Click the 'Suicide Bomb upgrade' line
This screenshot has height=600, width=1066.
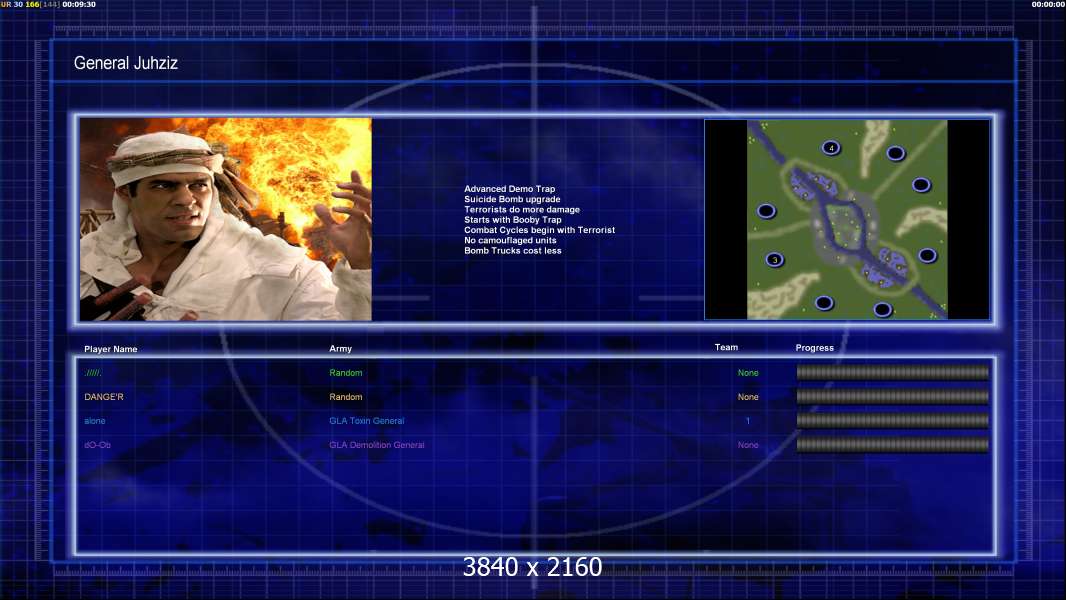512,199
